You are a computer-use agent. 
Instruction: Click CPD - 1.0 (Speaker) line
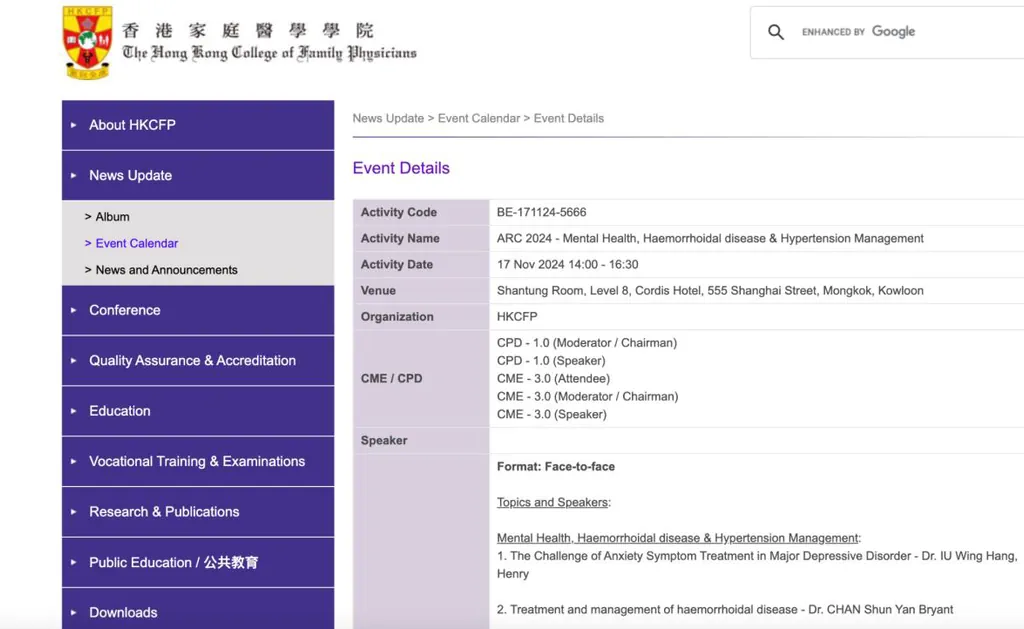(551, 361)
